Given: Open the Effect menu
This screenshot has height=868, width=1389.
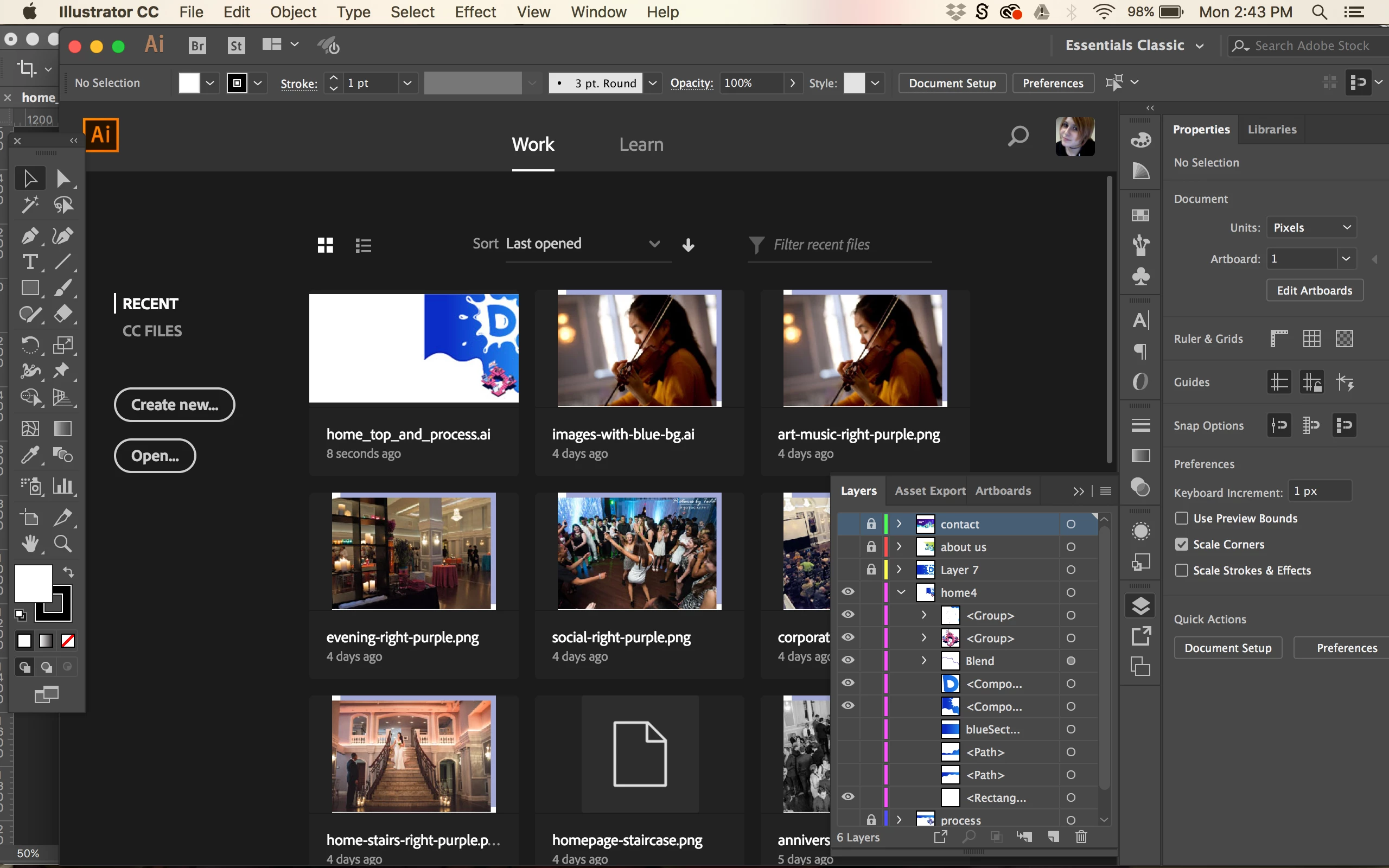Looking at the screenshot, I should point(475,12).
